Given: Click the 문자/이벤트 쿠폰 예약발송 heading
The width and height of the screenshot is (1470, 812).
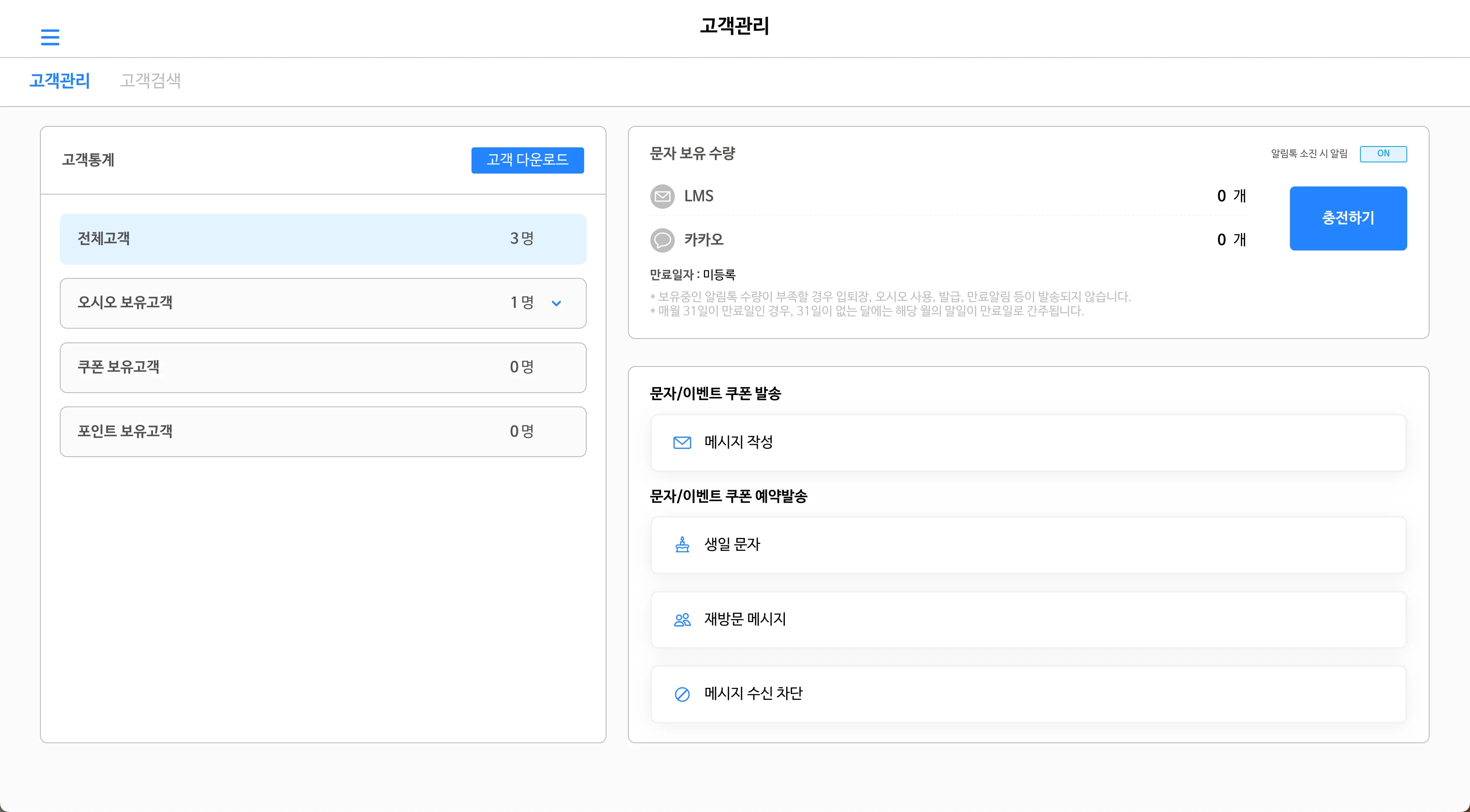Looking at the screenshot, I should pyautogui.click(x=729, y=497).
